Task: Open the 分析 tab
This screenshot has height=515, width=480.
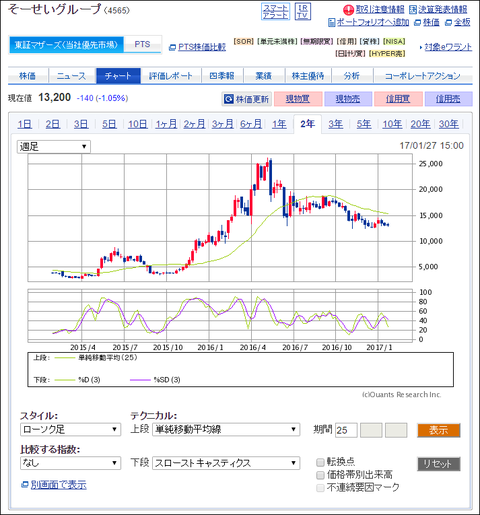Action: tap(352, 76)
